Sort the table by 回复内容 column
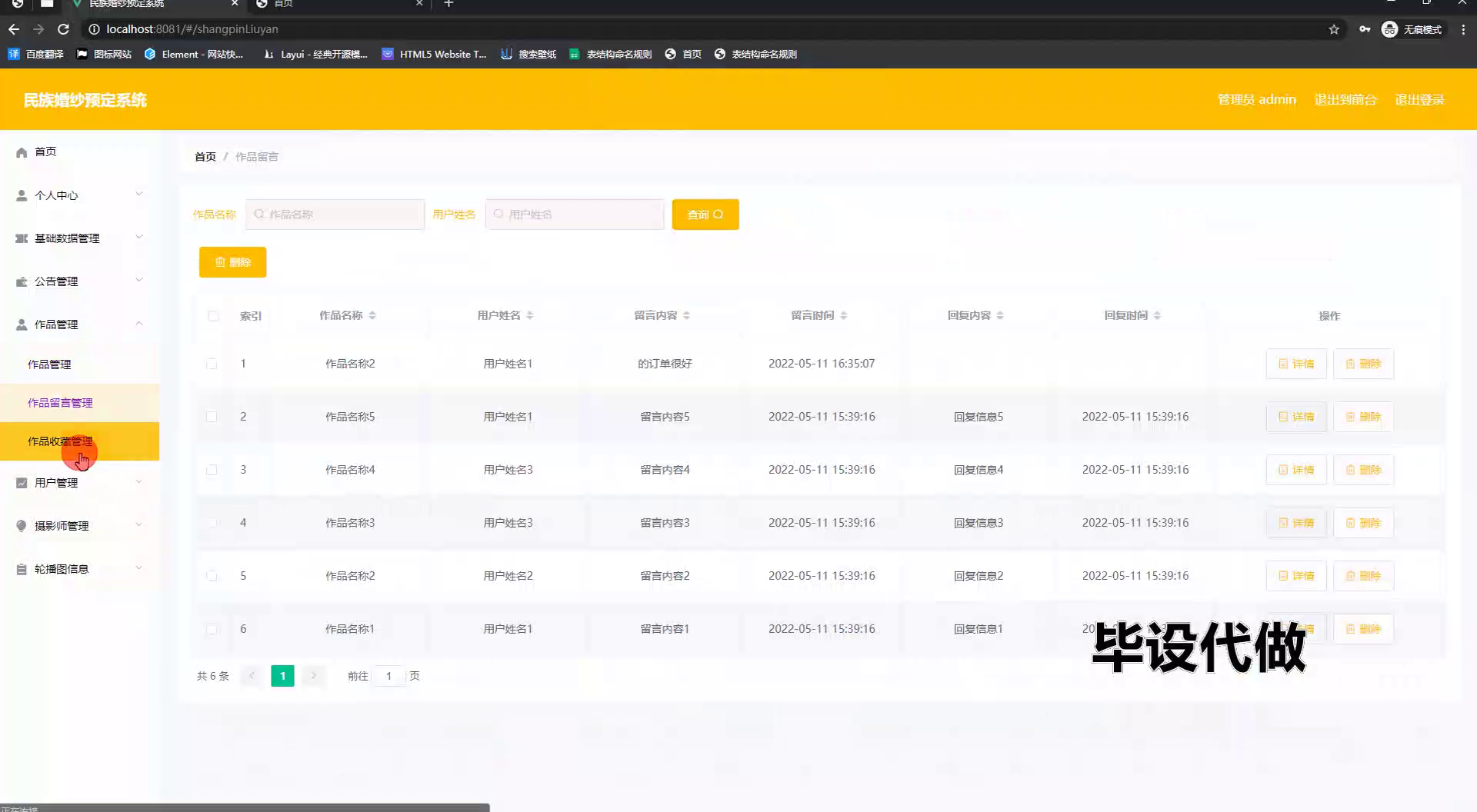1477x812 pixels. [x=1000, y=315]
